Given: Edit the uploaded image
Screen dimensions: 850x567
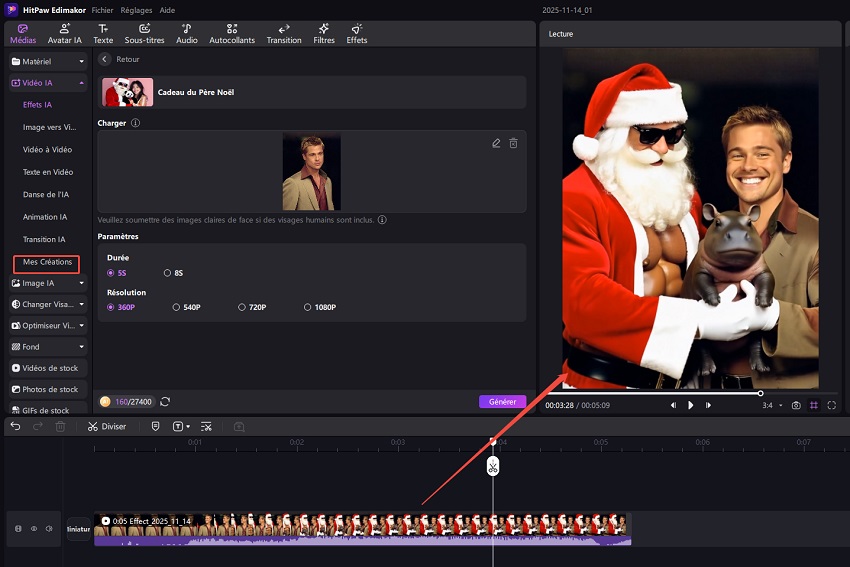Looking at the screenshot, I should click(x=496, y=143).
